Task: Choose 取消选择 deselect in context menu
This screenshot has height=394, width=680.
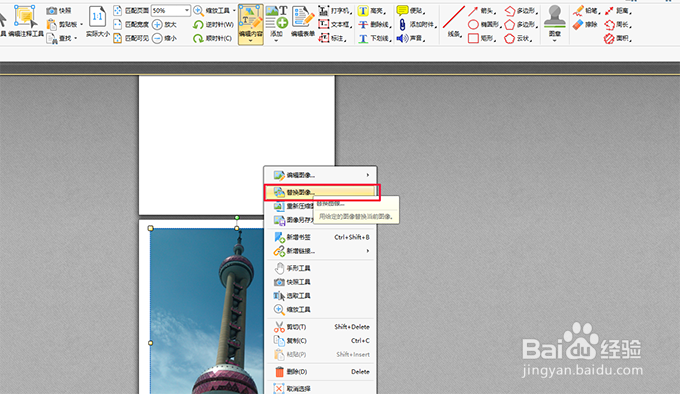Action: click(x=320, y=389)
